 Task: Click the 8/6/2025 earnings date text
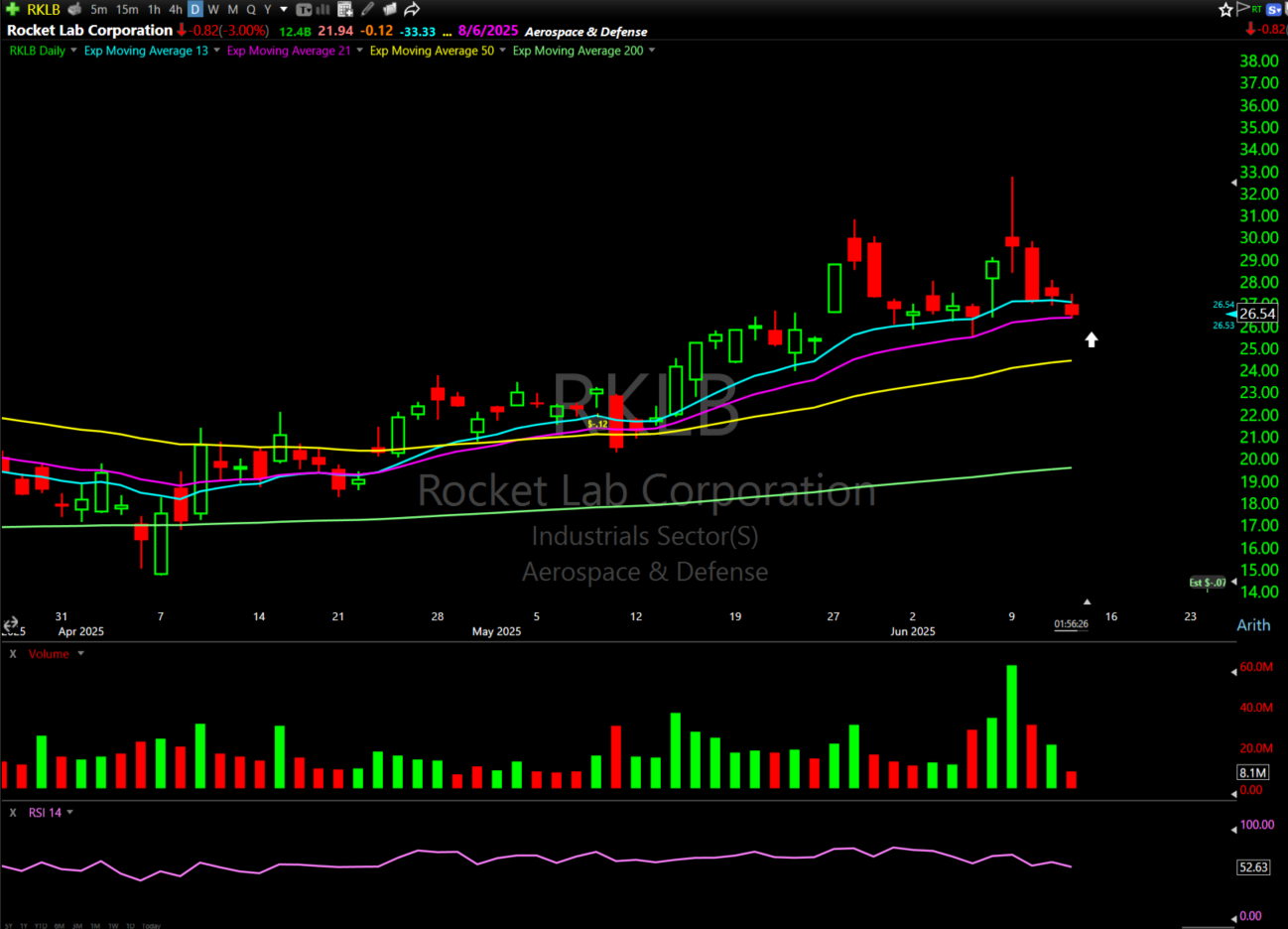coord(488,31)
